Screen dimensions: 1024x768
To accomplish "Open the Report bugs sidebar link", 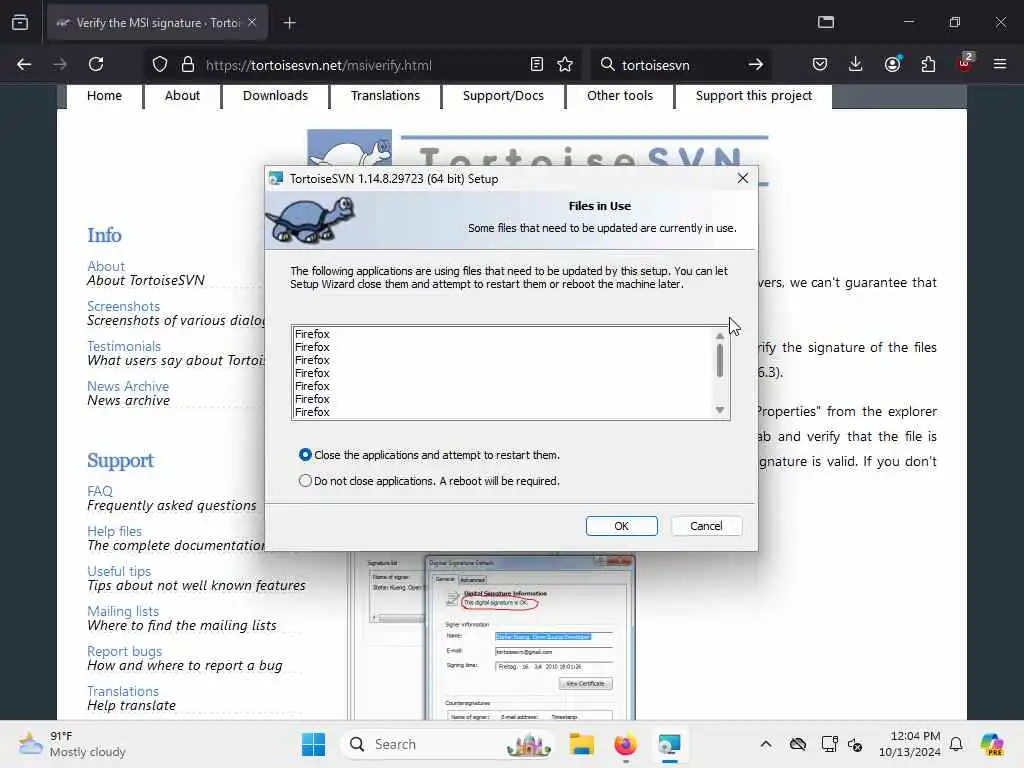I will click(125, 651).
